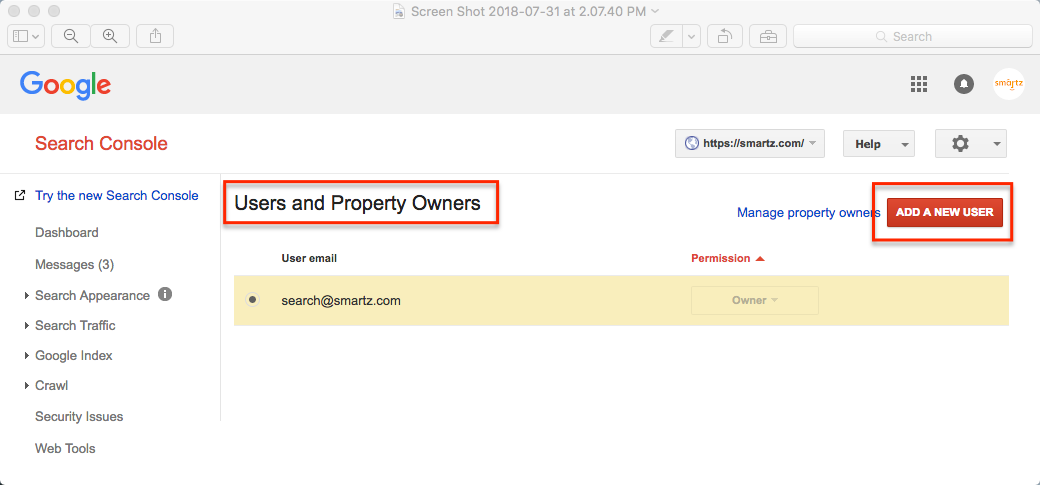Open the Preview markup toolbox icon
This screenshot has height=485, width=1040.
[x=768, y=36]
